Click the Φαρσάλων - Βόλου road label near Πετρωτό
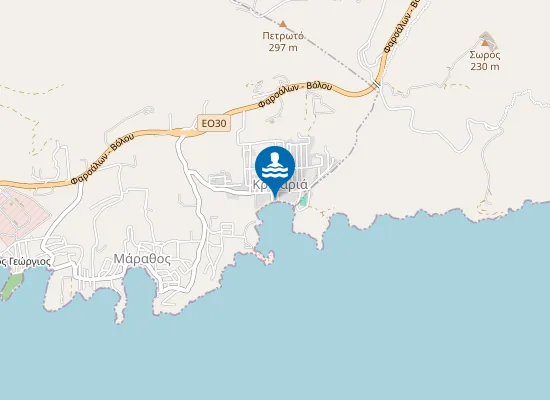Screen dimensions: 550x400 pyautogui.click(x=295, y=95)
